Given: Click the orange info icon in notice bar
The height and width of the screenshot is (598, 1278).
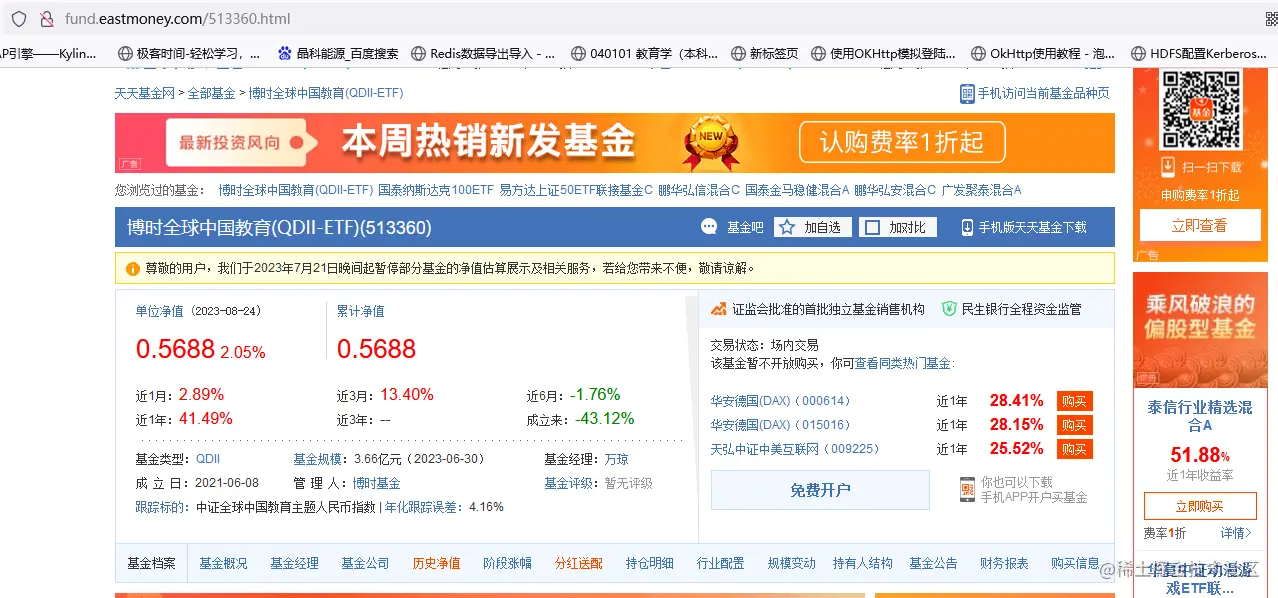Looking at the screenshot, I should click(133, 268).
